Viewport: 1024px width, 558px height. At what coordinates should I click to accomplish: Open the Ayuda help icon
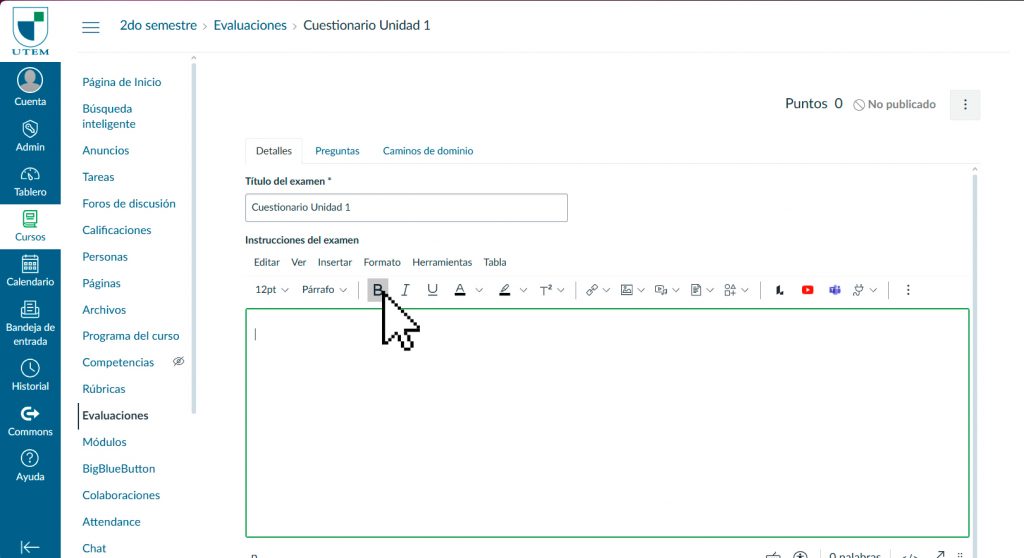click(x=30, y=465)
